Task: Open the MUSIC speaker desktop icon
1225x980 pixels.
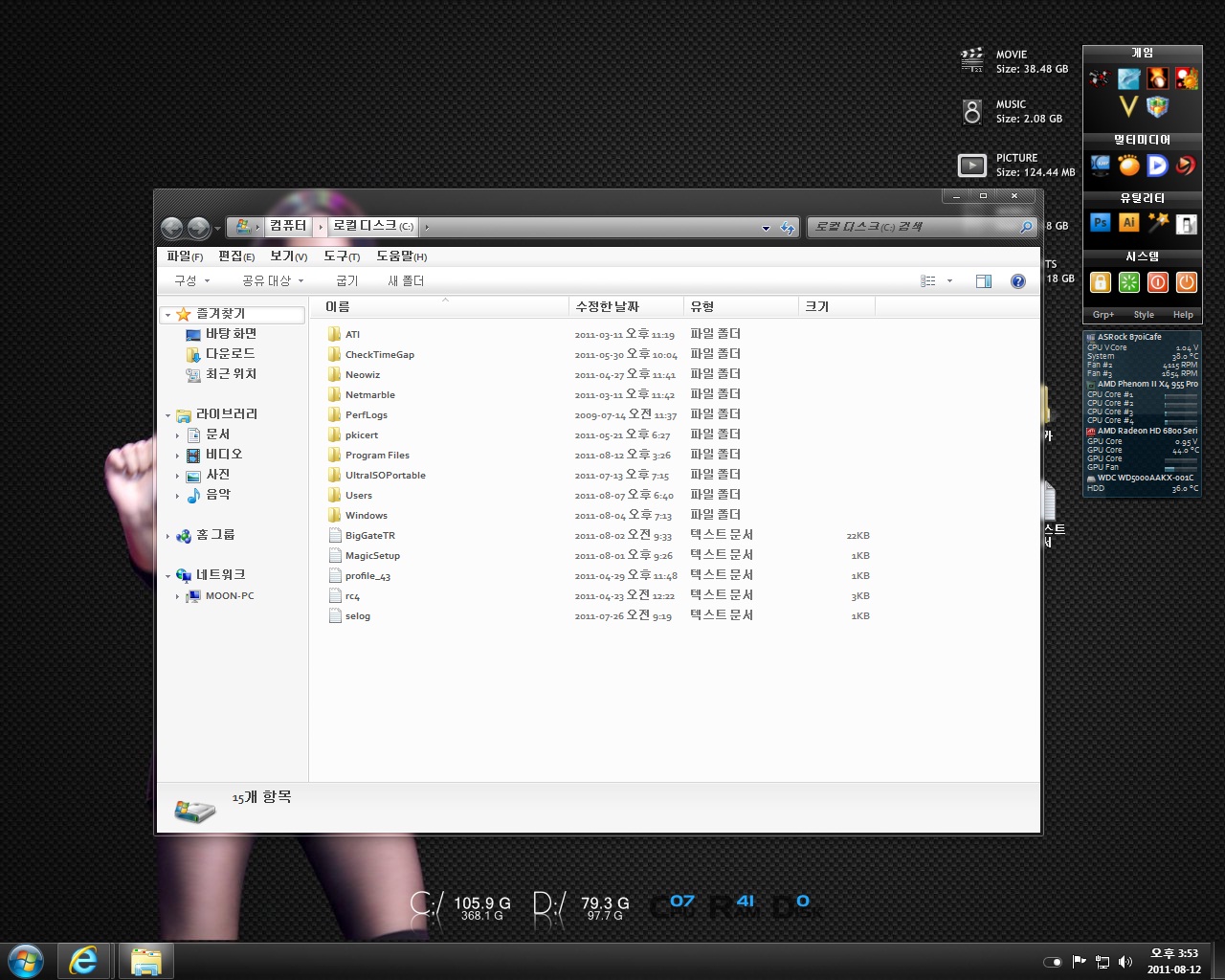Action: [x=972, y=112]
